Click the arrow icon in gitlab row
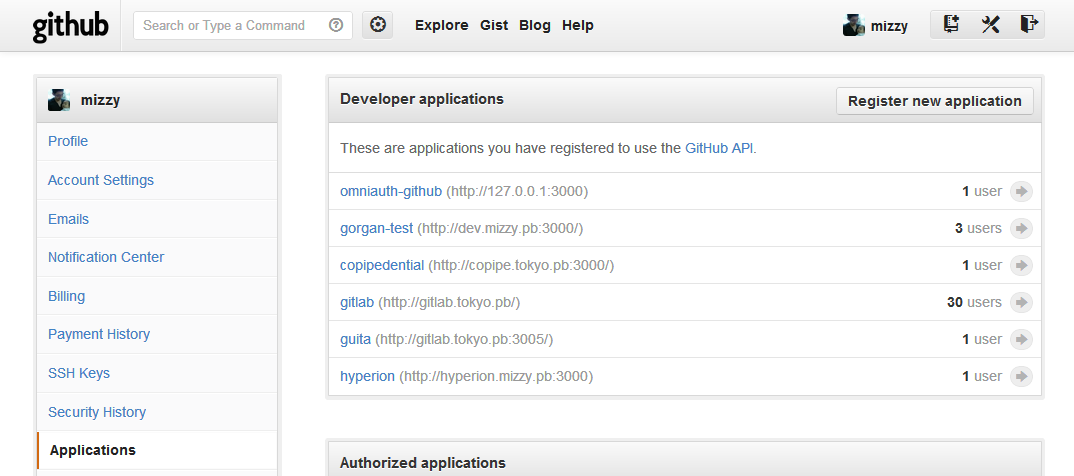Screen dimensions: 1074x476 click(x=1021, y=303)
